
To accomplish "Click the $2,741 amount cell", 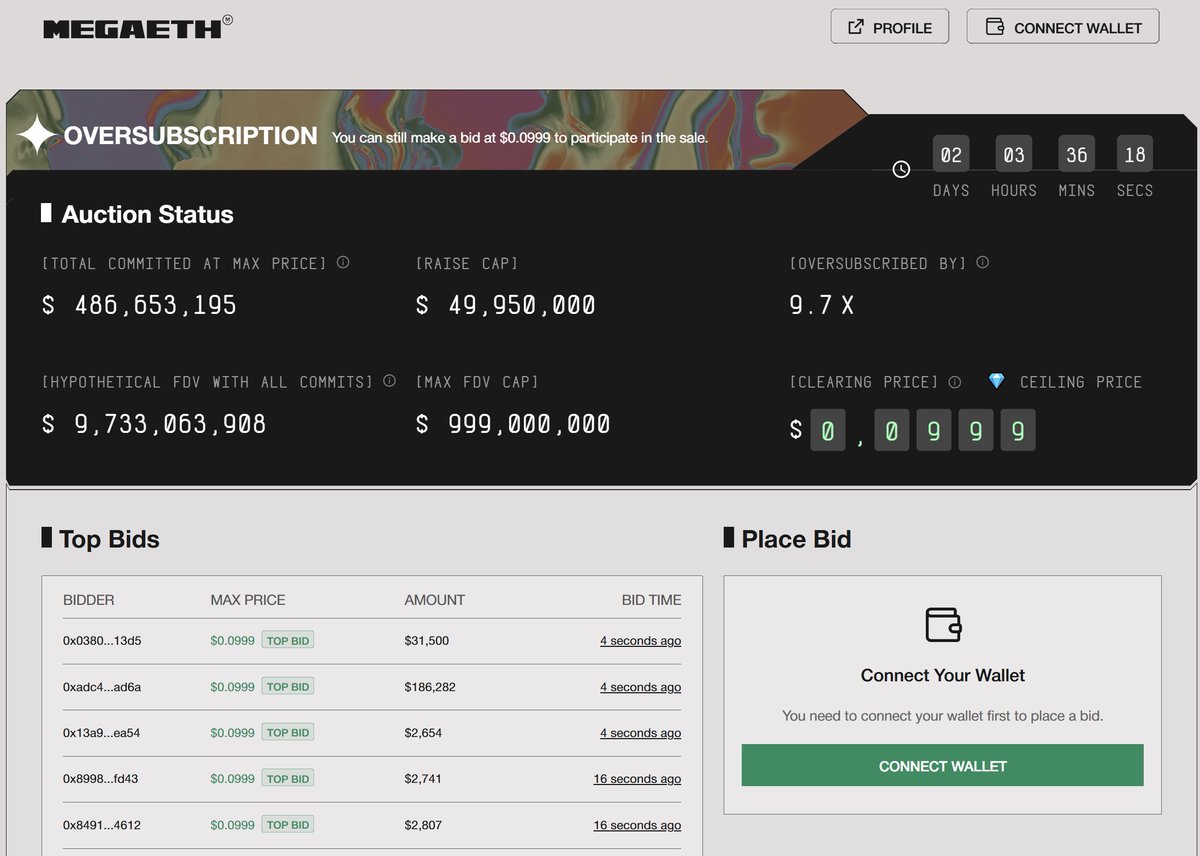I will click(423, 779).
